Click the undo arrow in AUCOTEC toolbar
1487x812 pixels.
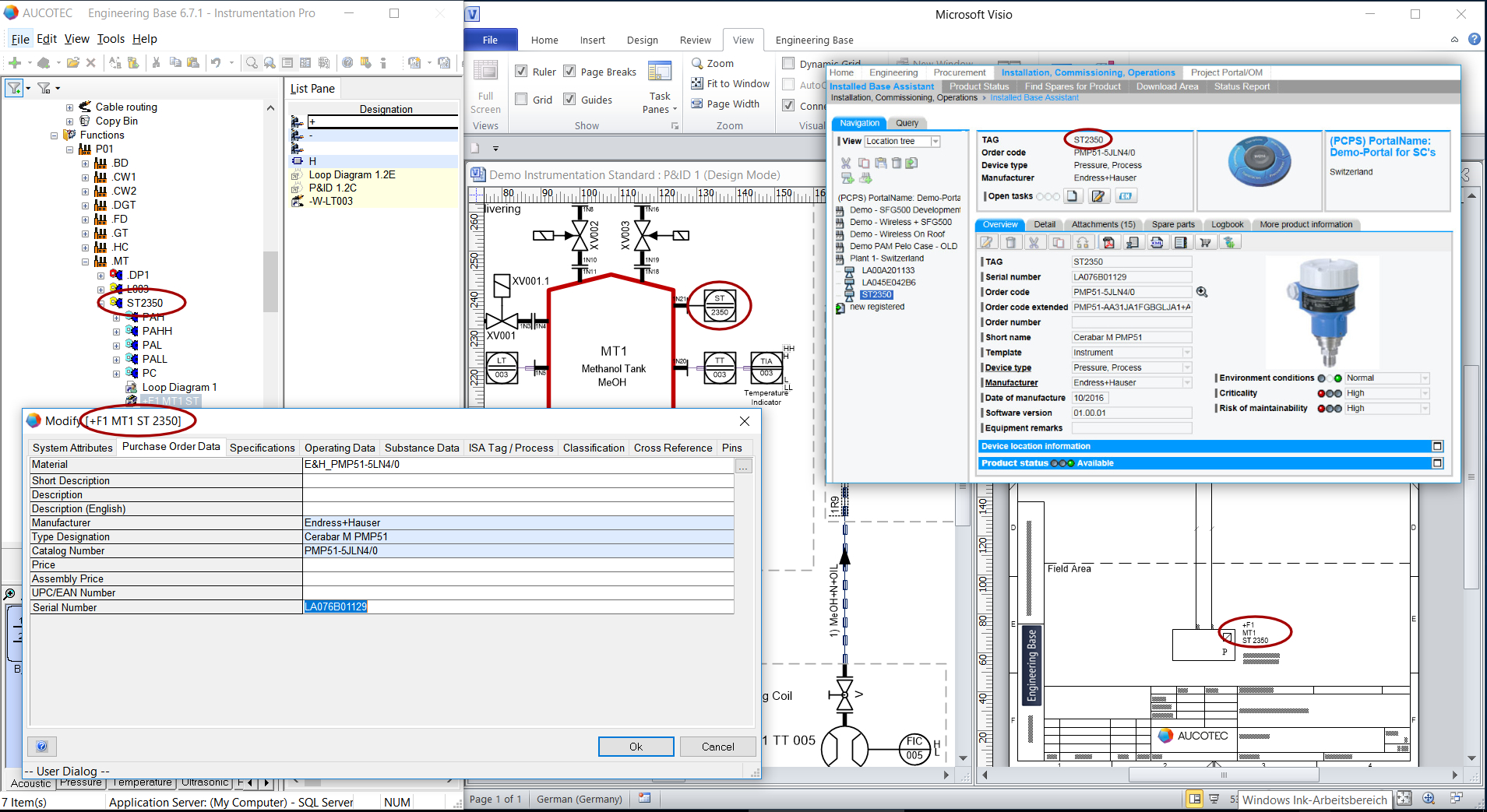click(x=216, y=63)
